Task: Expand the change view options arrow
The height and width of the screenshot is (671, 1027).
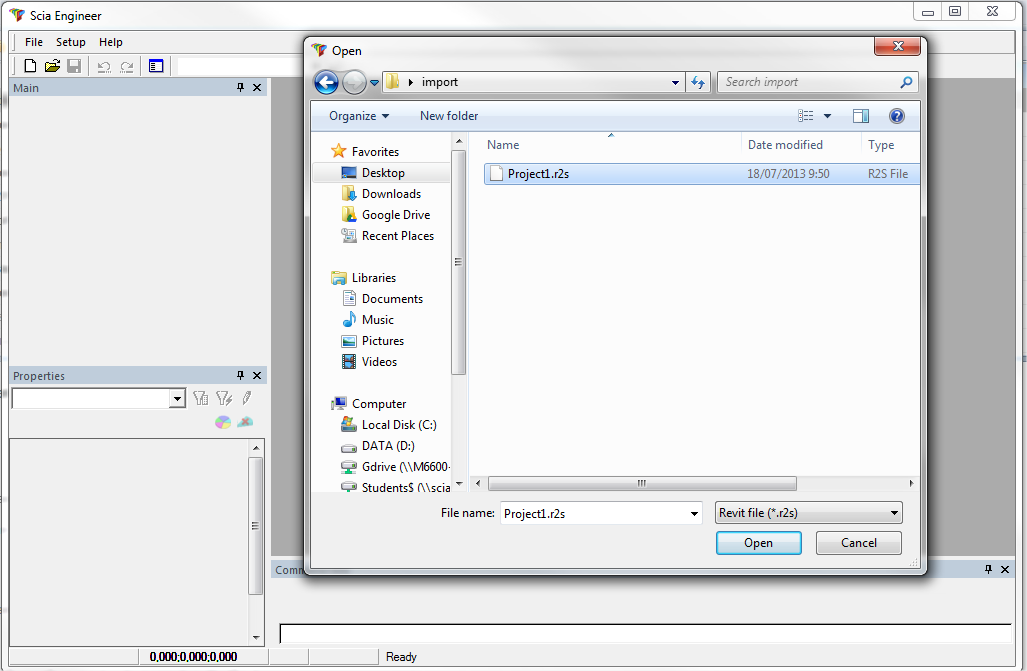Action: click(x=827, y=116)
